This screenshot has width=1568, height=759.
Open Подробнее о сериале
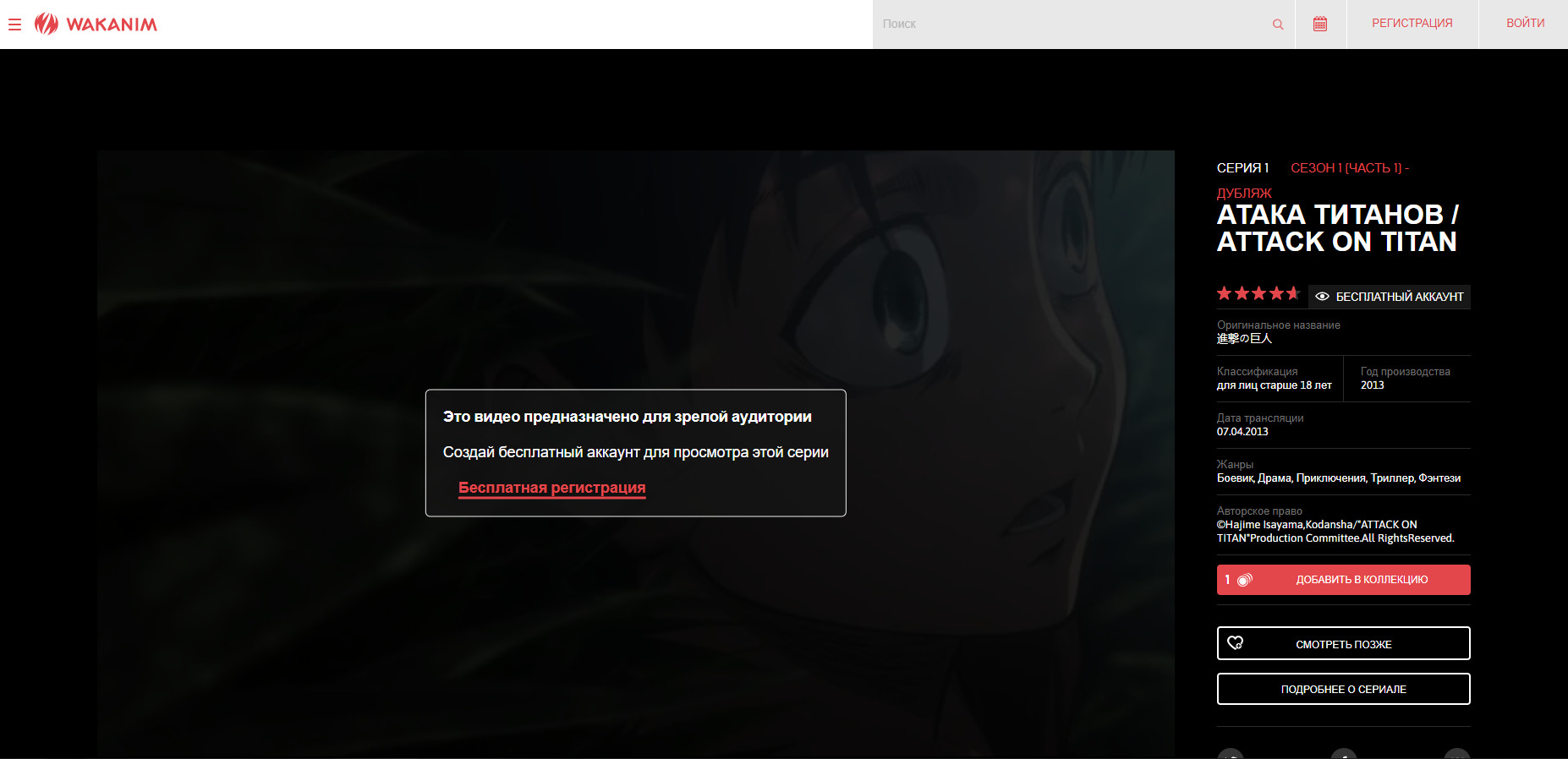click(1343, 689)
